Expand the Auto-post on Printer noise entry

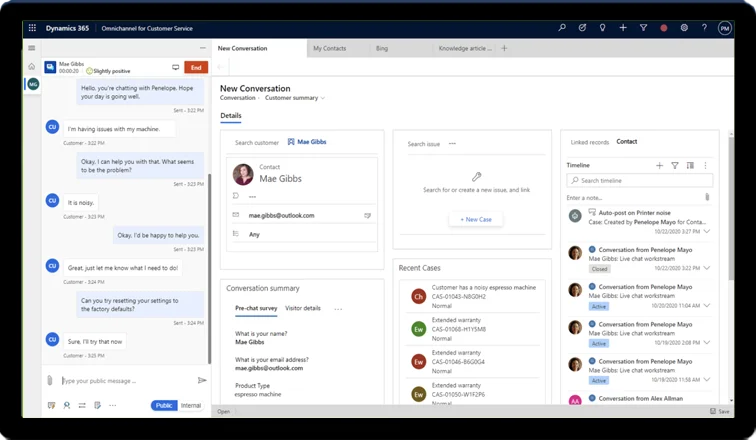tap(707, 231)
